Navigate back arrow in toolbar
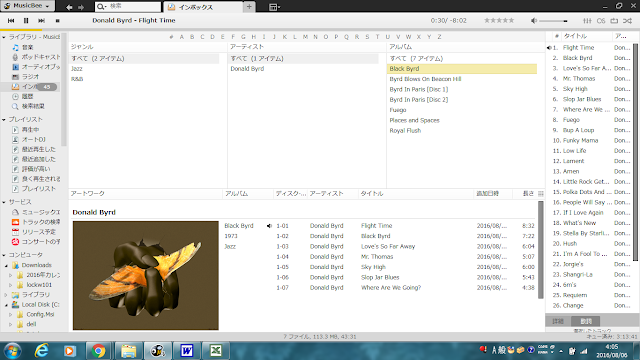Viewport: 640px width, 360px height. pos(69,7)
